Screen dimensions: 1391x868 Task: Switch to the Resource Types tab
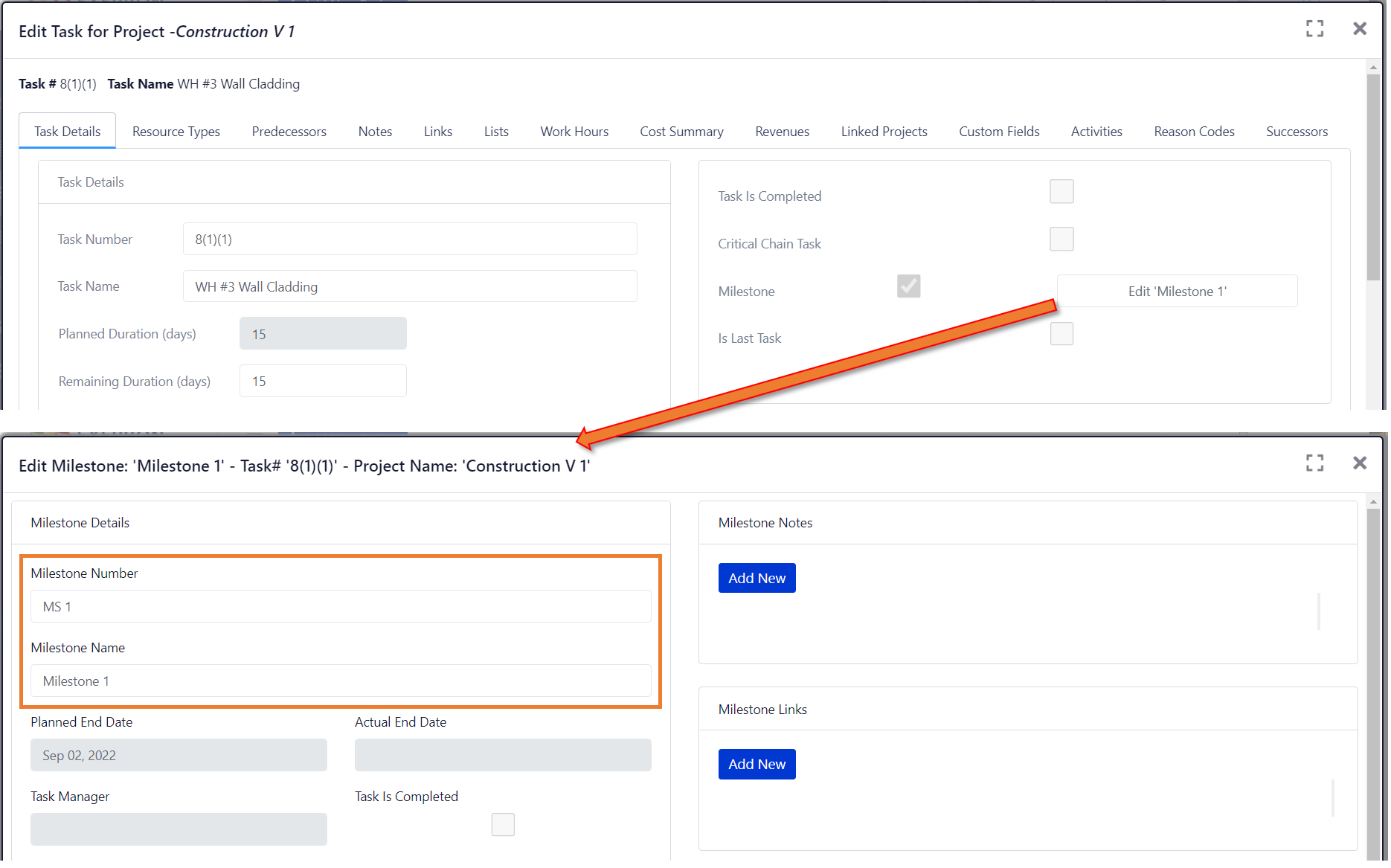tap(176, 131)
